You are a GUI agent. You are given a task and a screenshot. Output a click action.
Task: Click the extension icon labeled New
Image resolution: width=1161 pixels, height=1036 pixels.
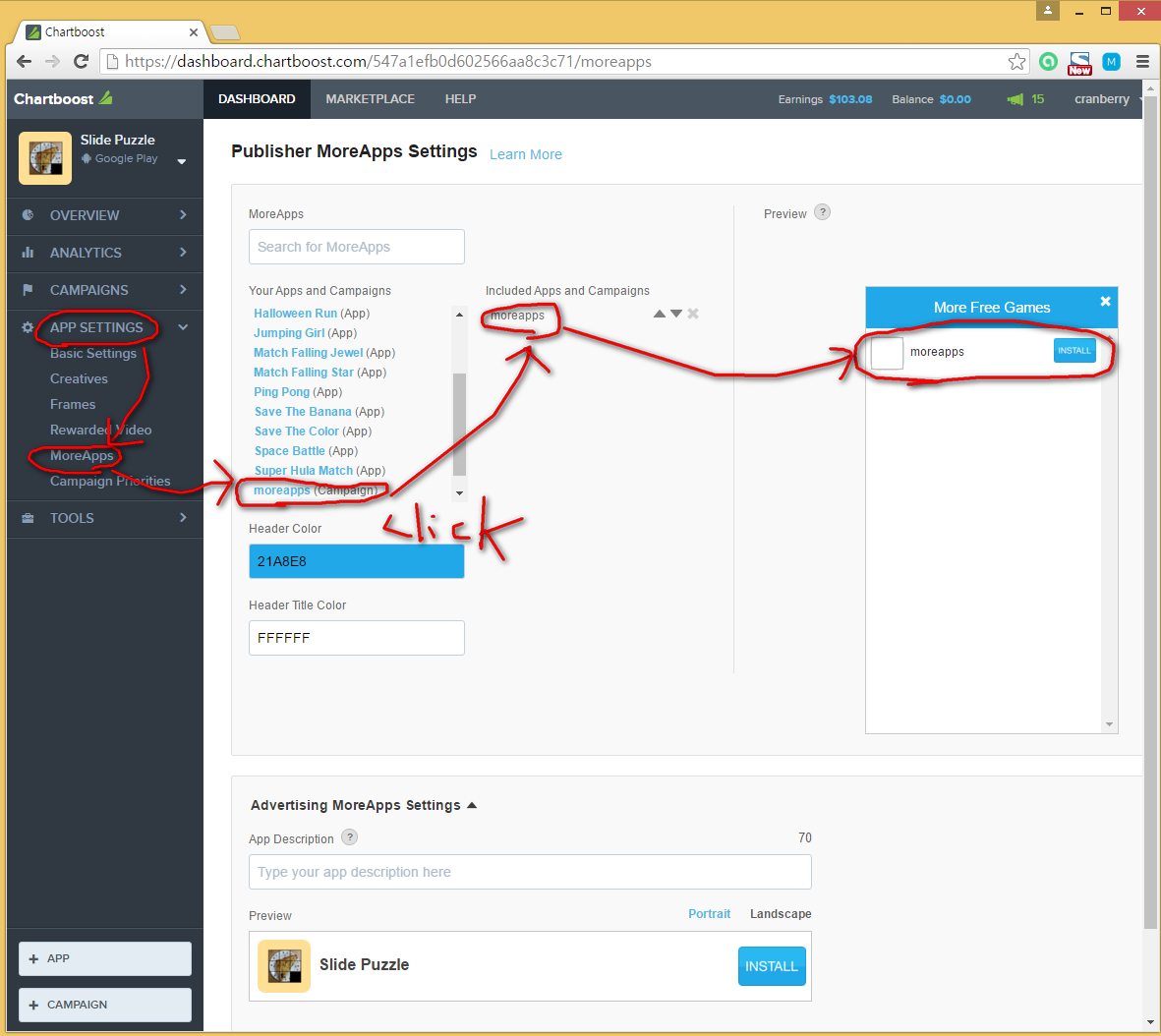[1079, 63]
